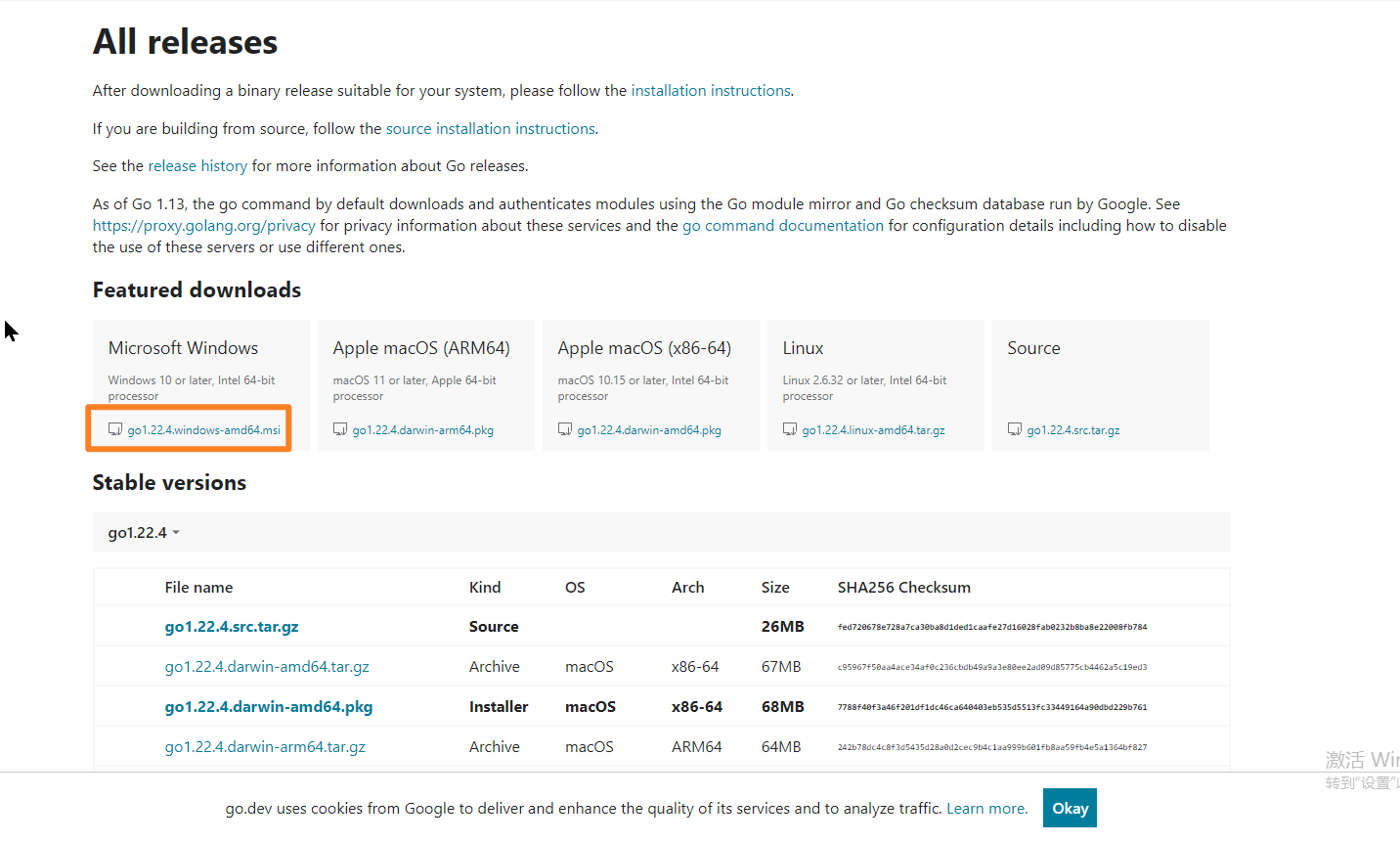Click download icon beside go1.22.4.linux-amd64.tar.gz
The width and height of the screenshot is (1400, 843).
790,429
